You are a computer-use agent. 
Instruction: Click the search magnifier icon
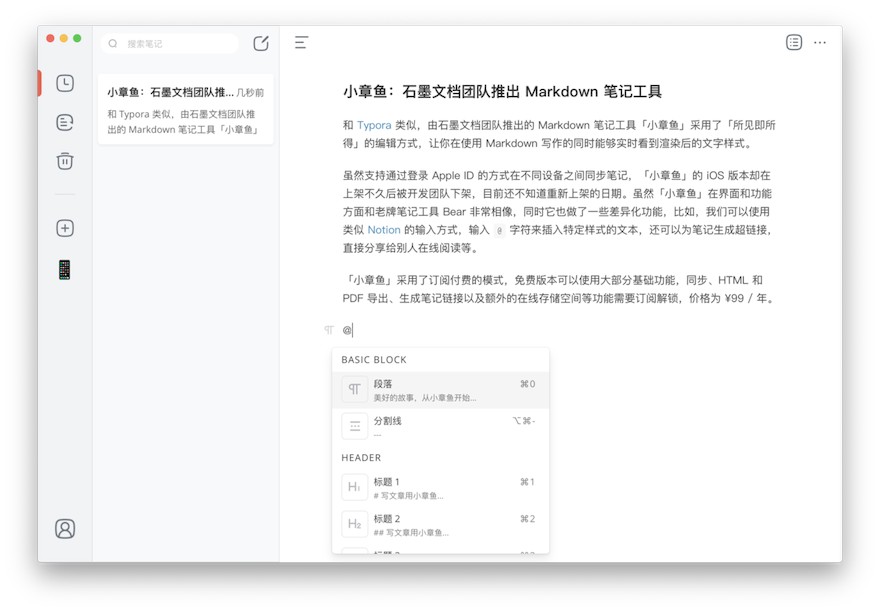113,43
